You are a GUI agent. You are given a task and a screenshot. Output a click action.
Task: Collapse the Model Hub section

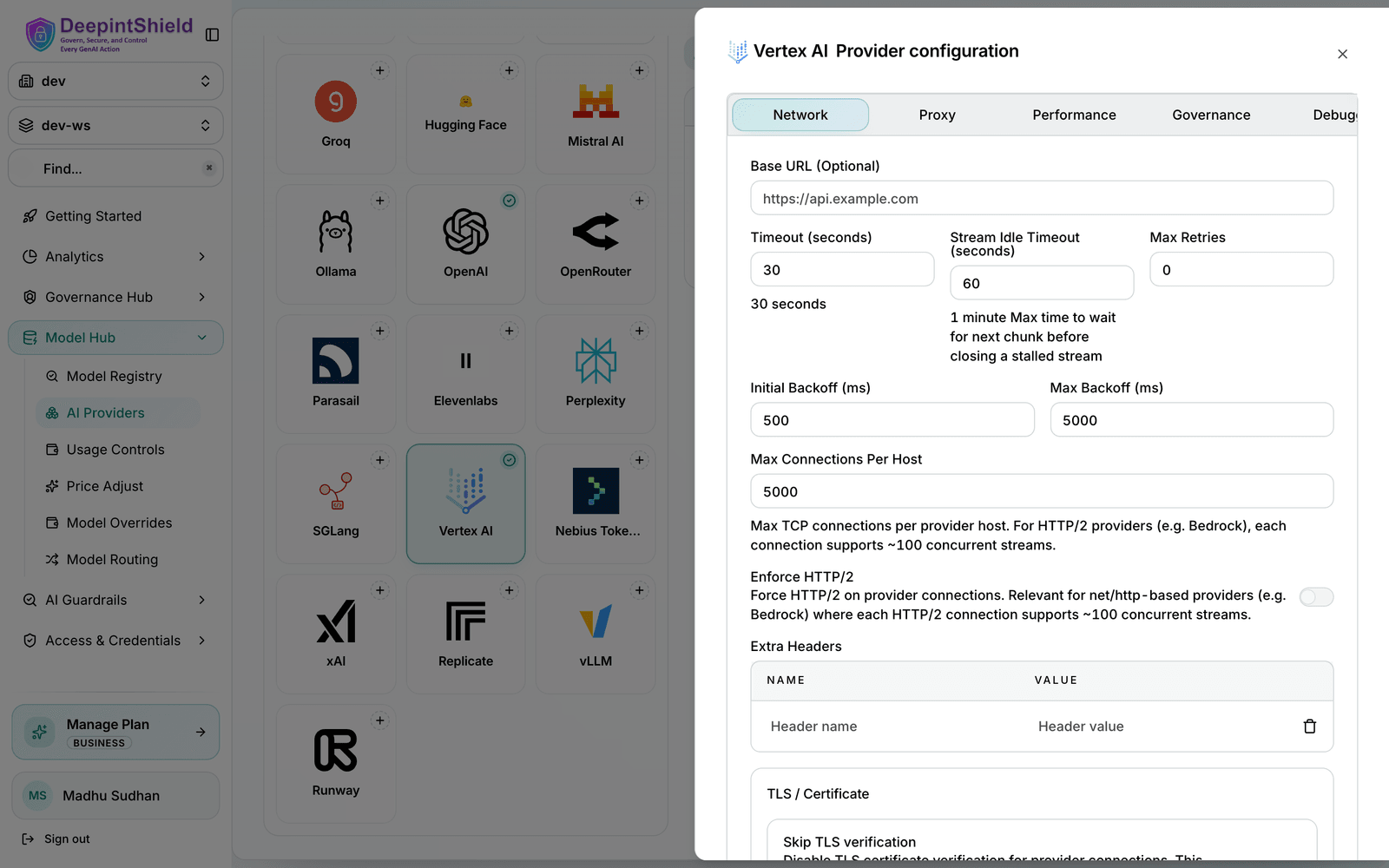point(115,338)
